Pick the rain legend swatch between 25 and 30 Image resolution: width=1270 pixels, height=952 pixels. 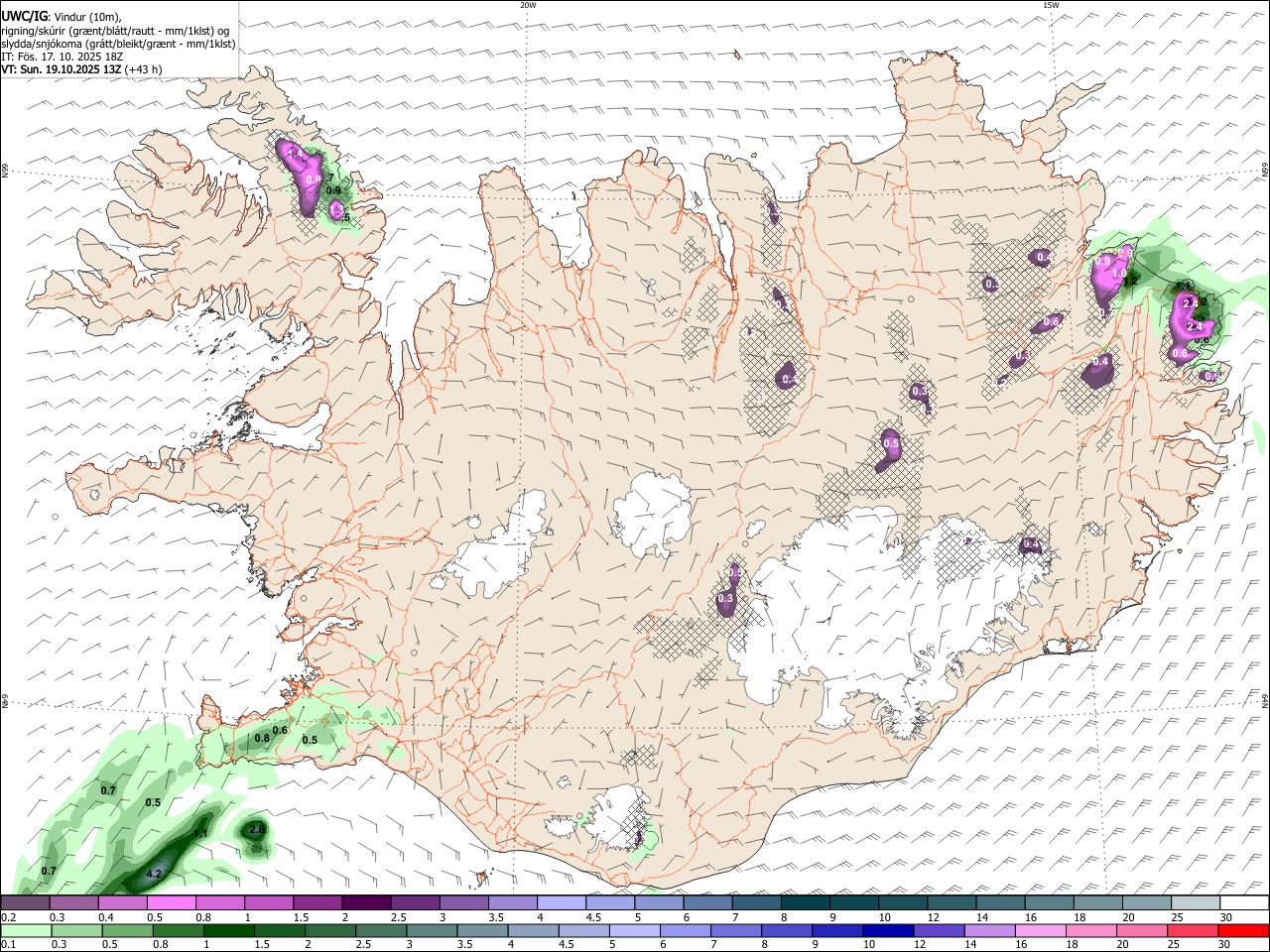(x=1194, y=931)
